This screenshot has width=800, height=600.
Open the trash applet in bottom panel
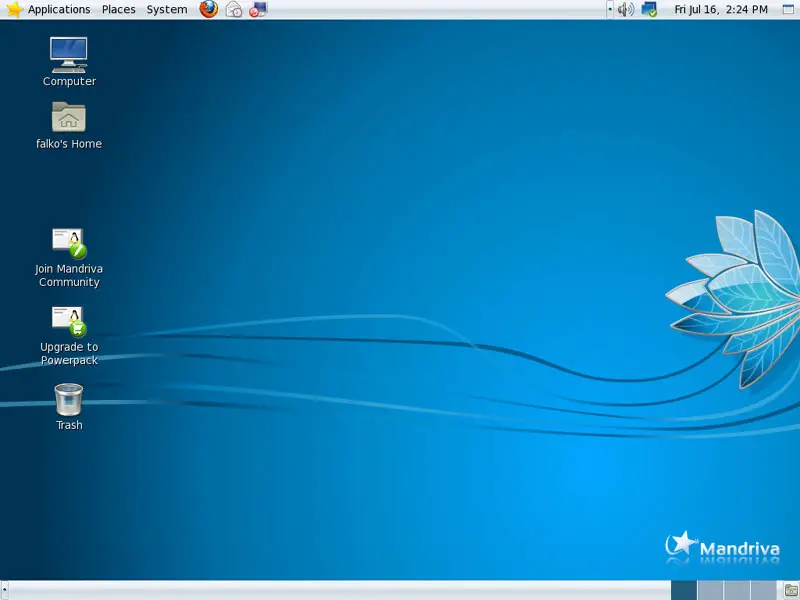[x=790, y=591]
